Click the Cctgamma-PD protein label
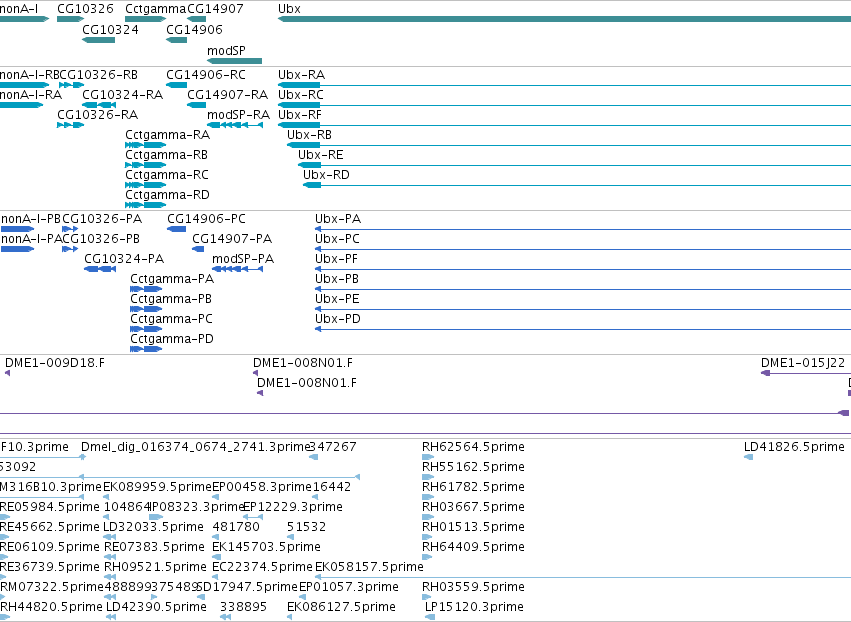 pos(172,339)
